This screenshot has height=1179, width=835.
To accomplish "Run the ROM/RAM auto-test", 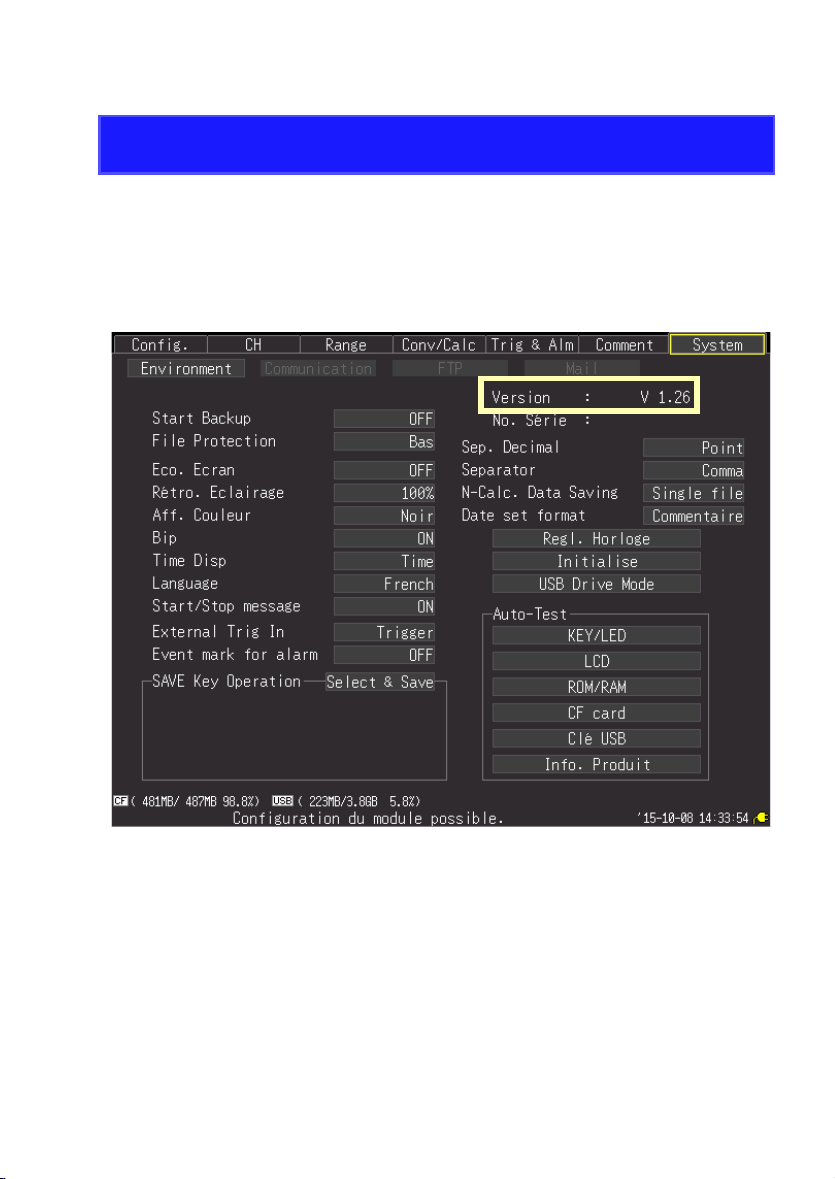I will (x=597, y=687).
